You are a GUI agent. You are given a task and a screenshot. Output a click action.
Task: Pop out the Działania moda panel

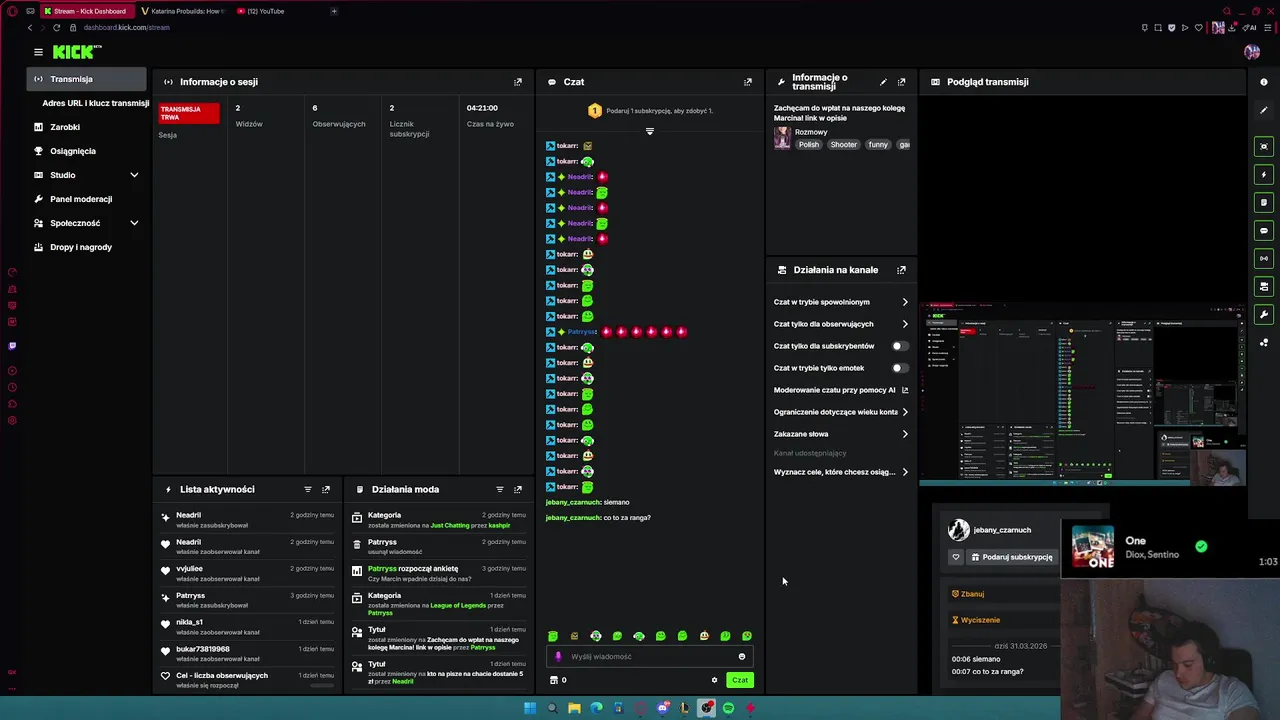(x=518, y=489)
